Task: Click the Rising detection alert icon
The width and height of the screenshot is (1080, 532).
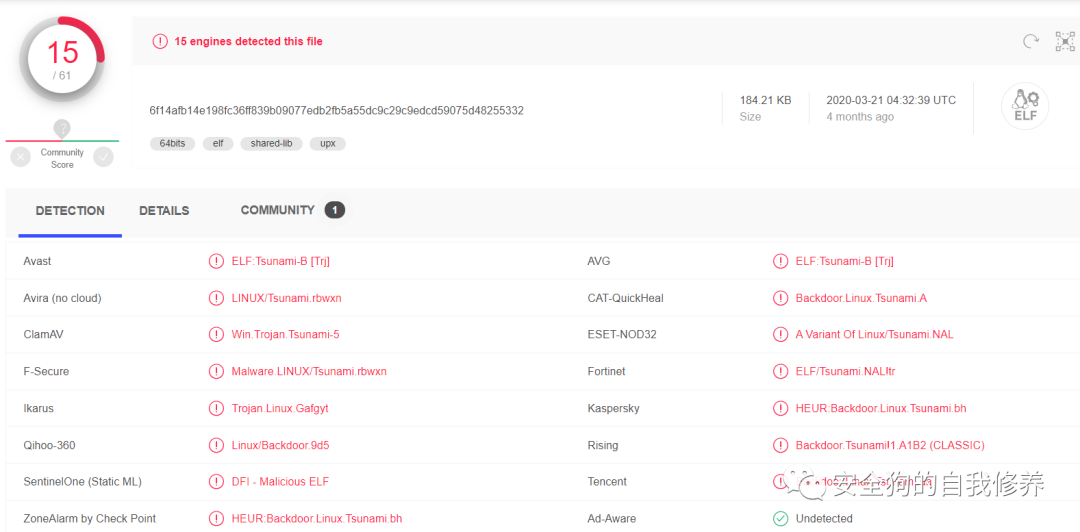Action: pyautogui.click(x=780, y=445)
